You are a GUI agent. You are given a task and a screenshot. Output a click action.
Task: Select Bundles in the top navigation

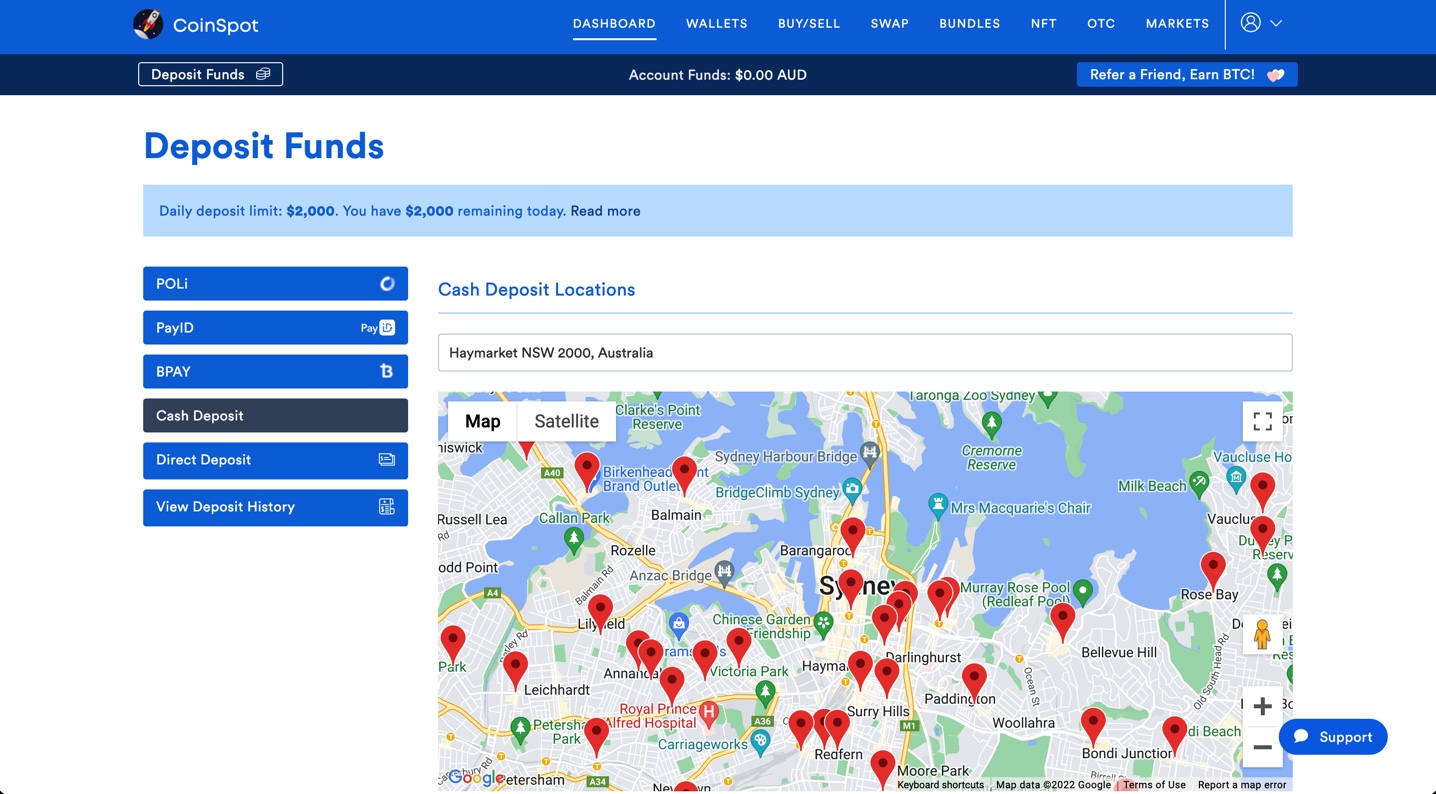[969, 23]
